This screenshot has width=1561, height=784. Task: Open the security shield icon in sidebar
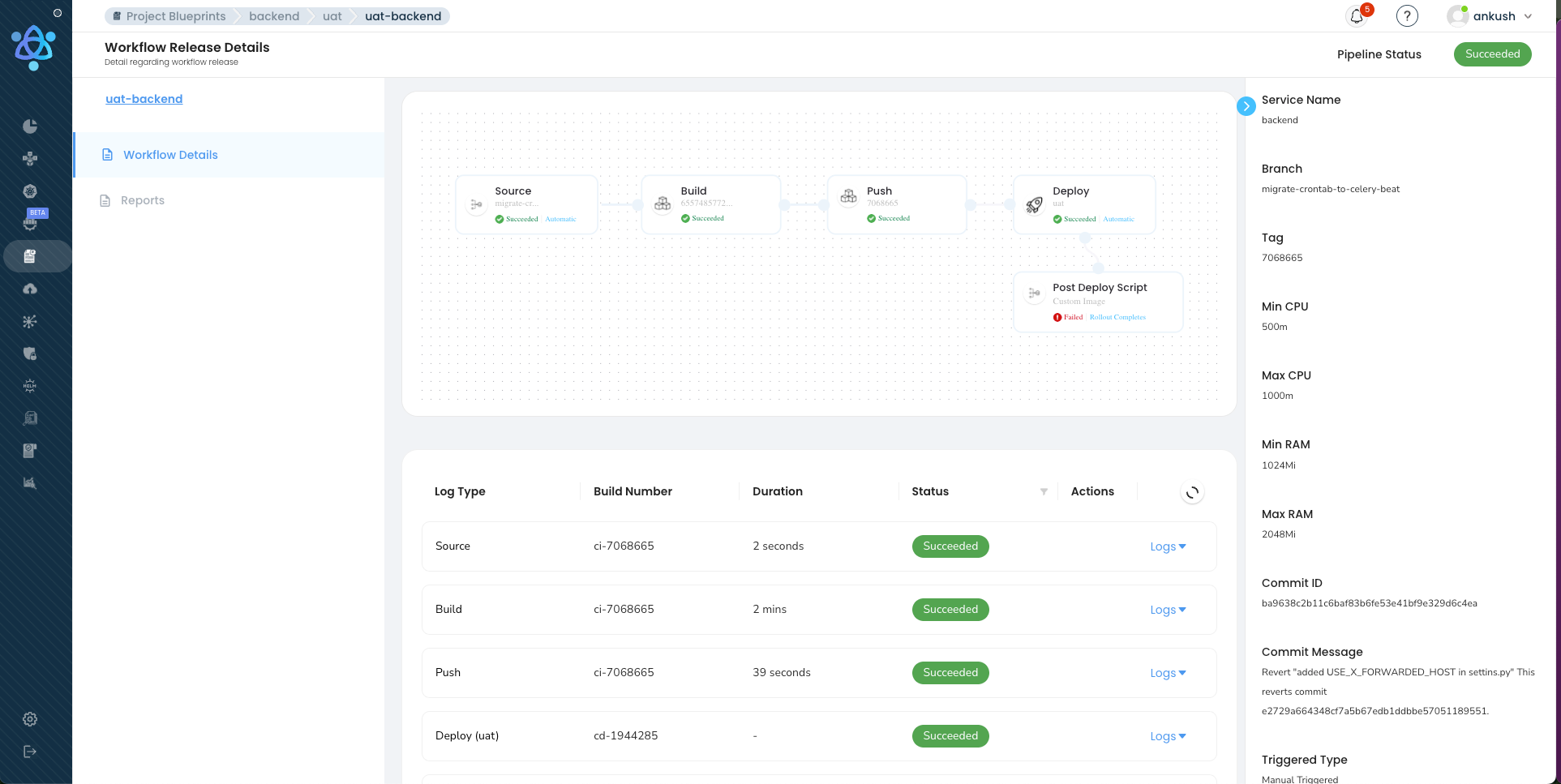29,353
